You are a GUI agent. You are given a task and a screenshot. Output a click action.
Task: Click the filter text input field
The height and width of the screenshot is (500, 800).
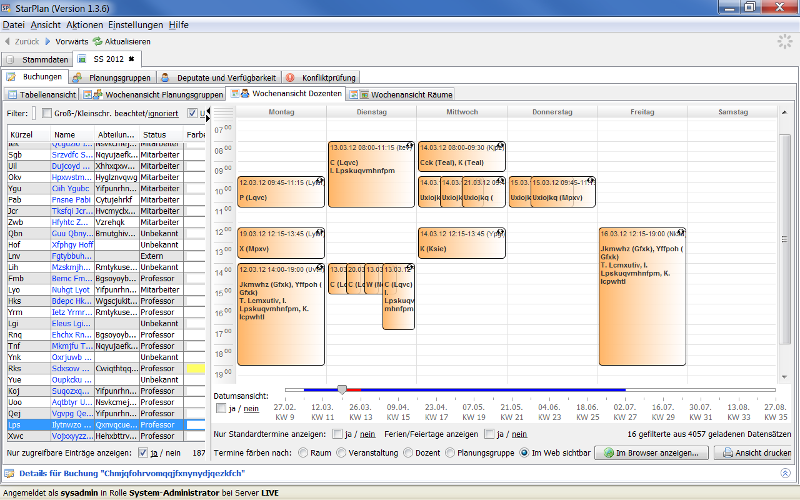(34, 113)
